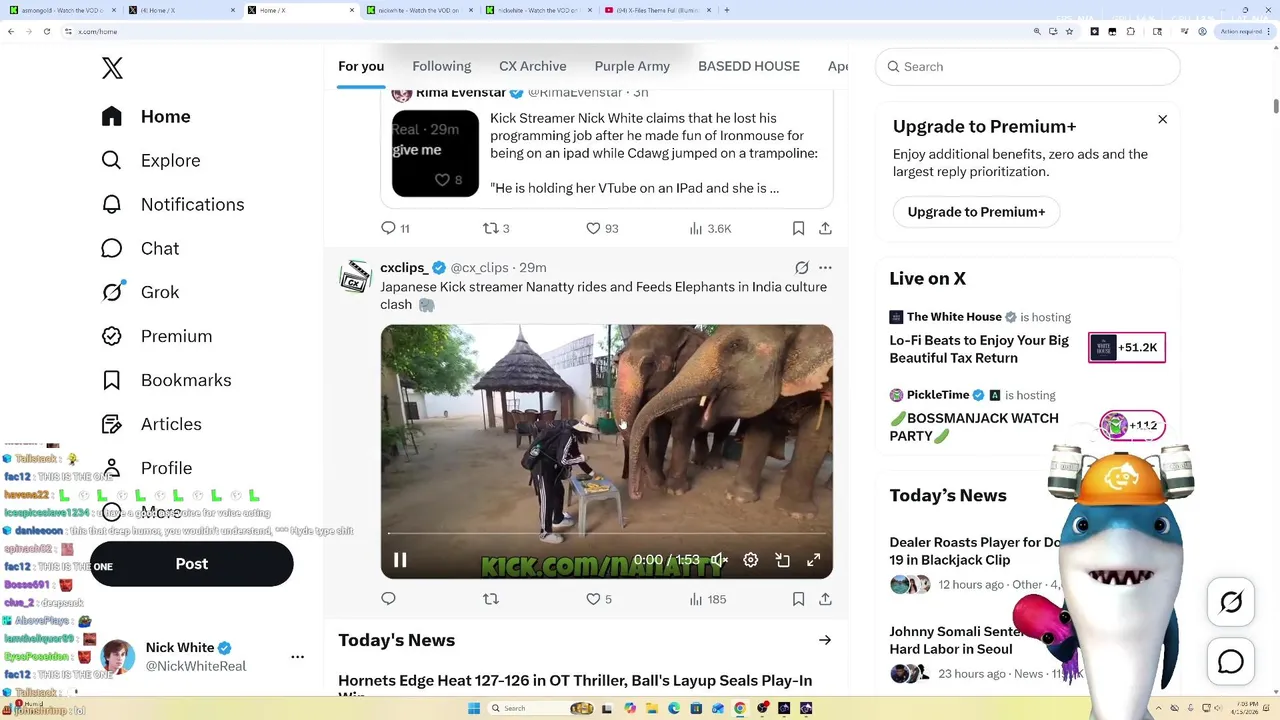The image size is (1280, 720).
Task: Repost the cxclips_ elephant post
Action: click(490, 599)
